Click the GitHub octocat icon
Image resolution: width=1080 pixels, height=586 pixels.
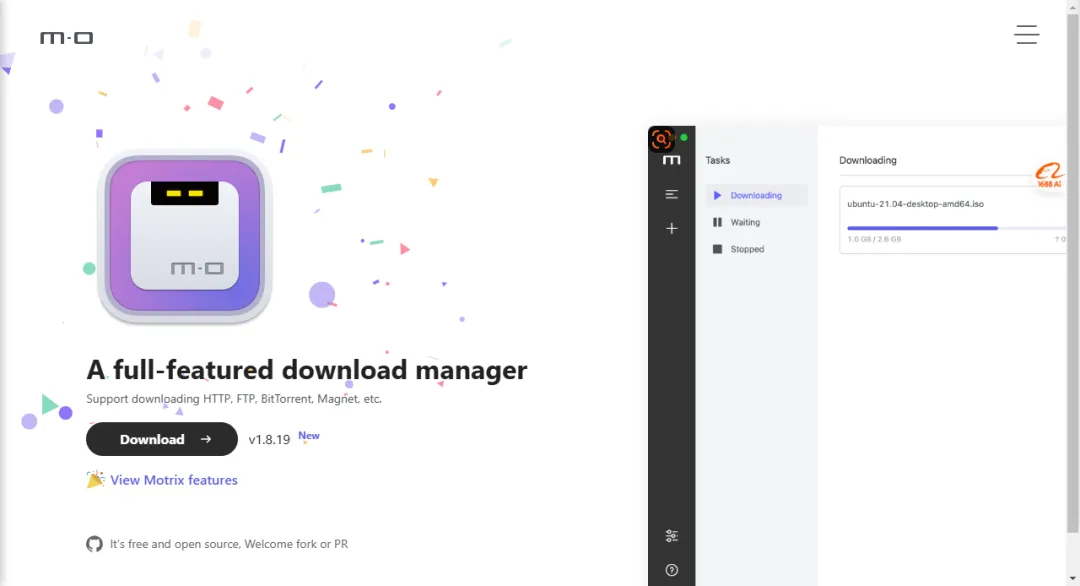coord(94,544)
